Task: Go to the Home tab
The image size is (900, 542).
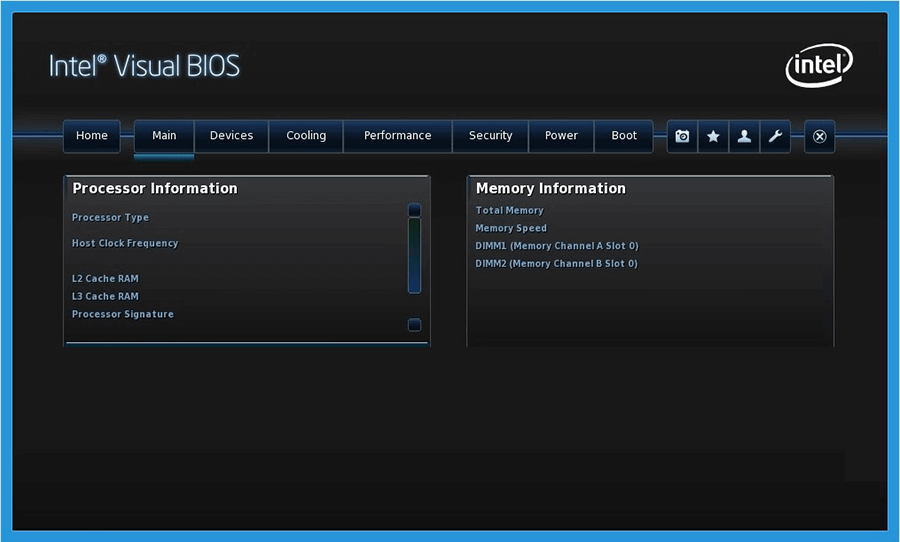Action: [92, 136]
